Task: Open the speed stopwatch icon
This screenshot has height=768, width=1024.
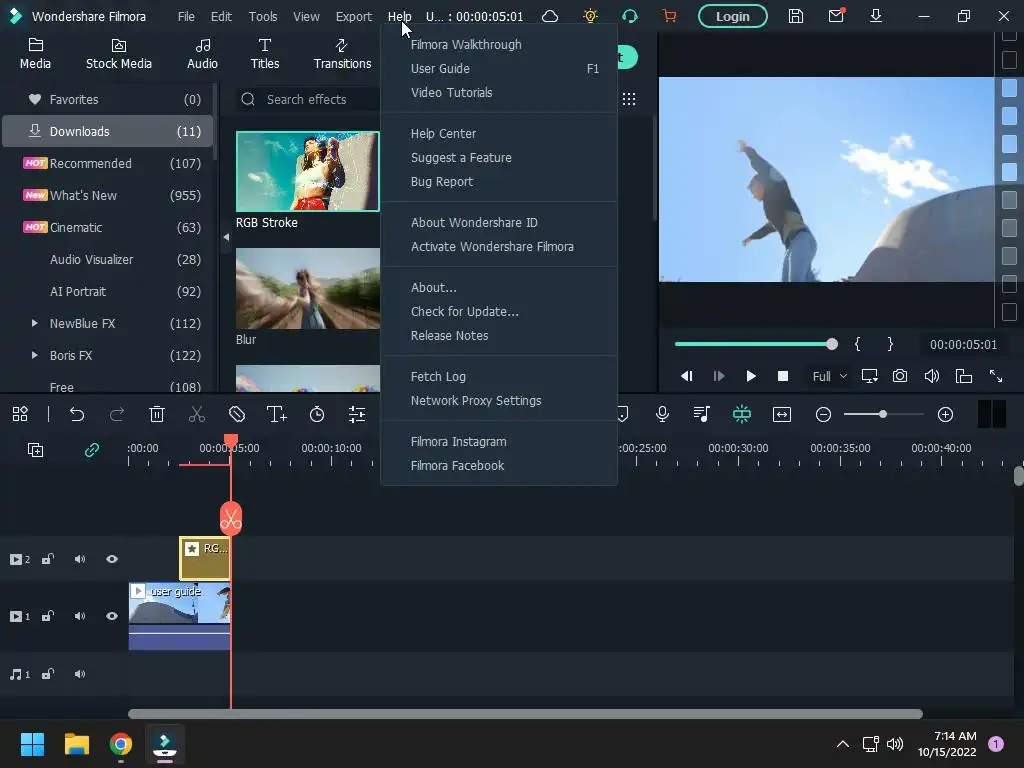Action: tap(317, 414)
